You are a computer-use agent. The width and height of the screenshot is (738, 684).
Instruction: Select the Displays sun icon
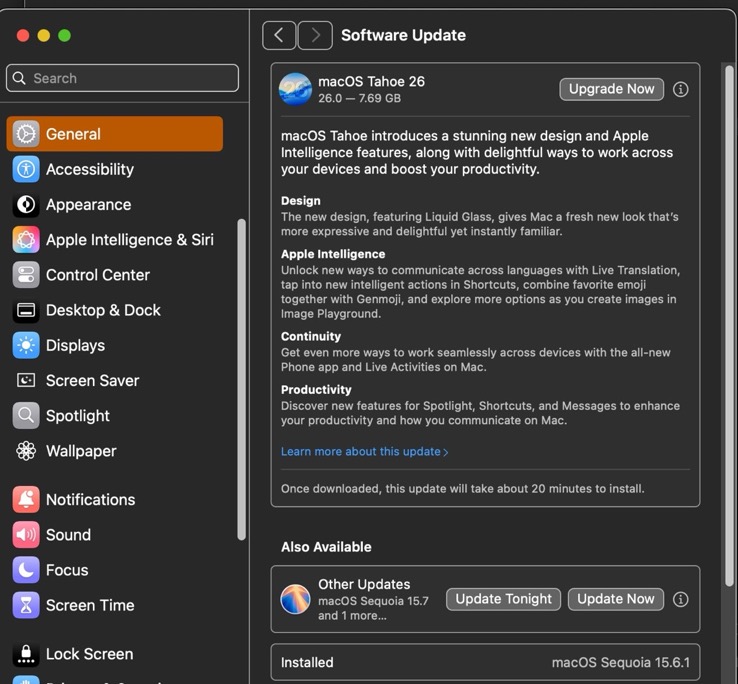(26, 346)
